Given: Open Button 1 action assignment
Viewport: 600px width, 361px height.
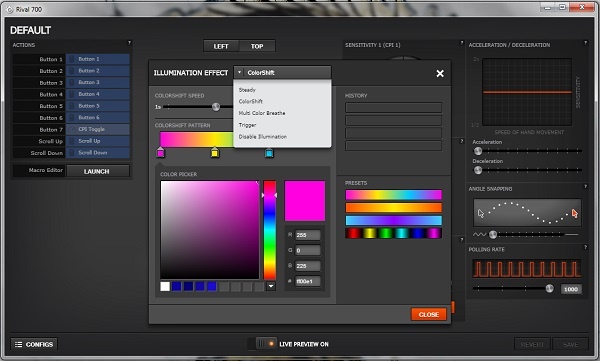Looking at the screenshot, I should [98, 59].
